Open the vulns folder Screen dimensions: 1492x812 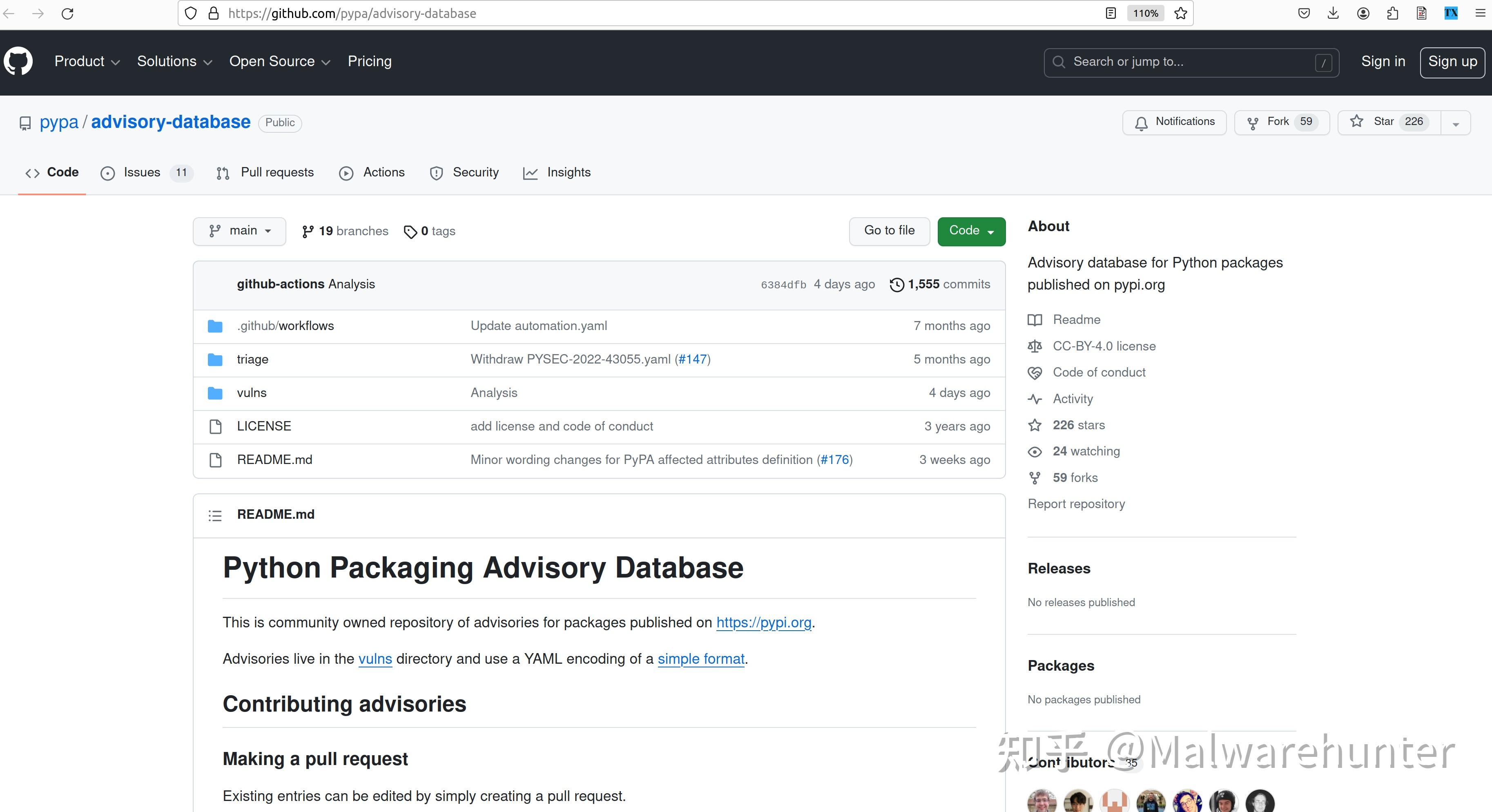click(251, 393)
